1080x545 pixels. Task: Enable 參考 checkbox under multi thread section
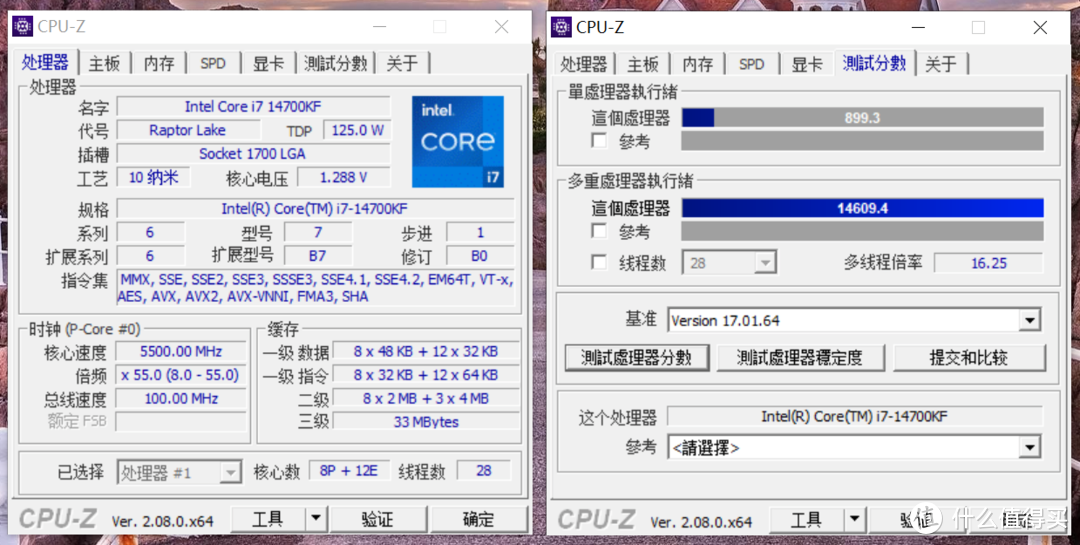(600, 231)
